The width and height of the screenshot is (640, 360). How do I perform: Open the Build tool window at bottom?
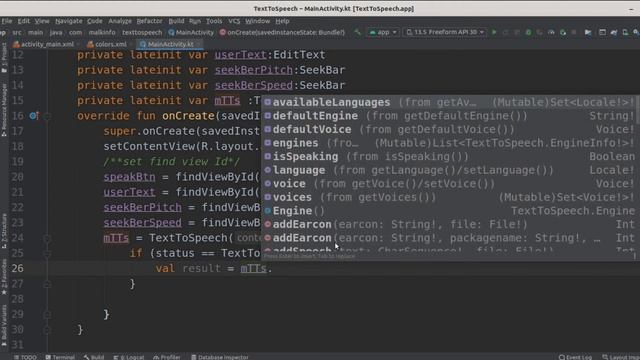click(x=94, y=357)
